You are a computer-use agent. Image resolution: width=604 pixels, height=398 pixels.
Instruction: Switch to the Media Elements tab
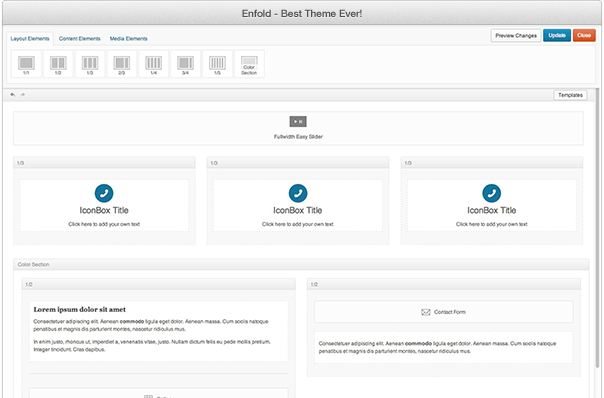coord(129,39)
